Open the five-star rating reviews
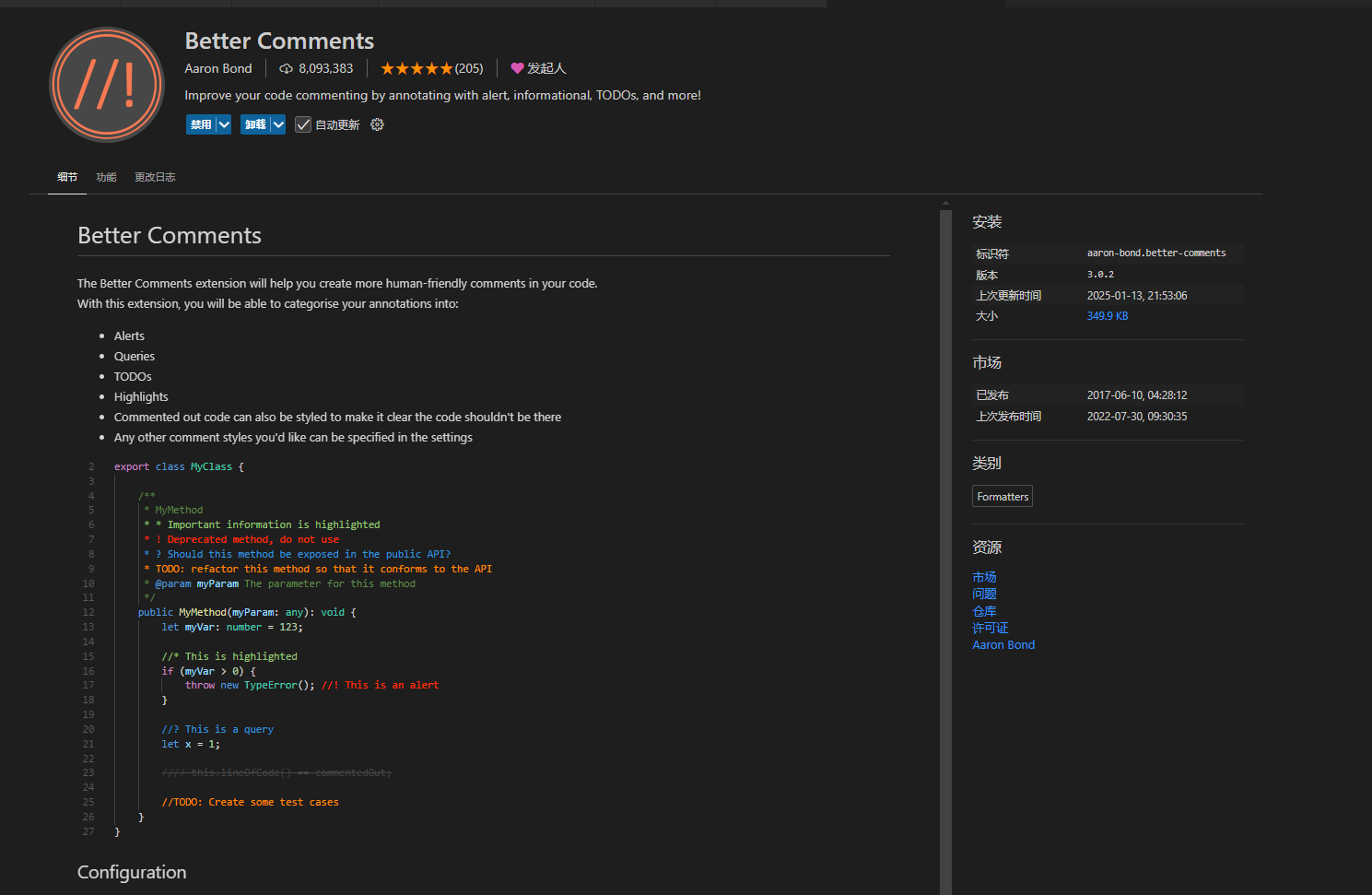Viewport: 1372px width, 895px height. coord(416,68)
